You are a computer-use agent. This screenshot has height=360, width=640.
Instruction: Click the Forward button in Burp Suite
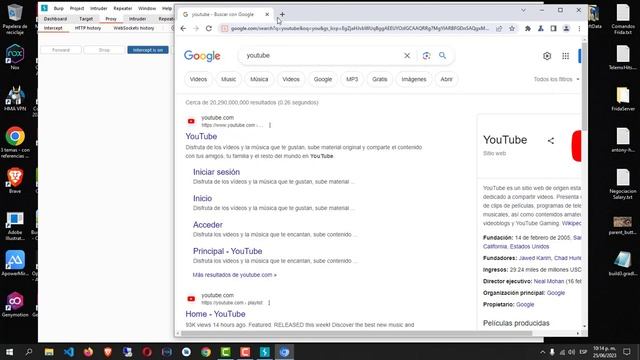point(61,50)
